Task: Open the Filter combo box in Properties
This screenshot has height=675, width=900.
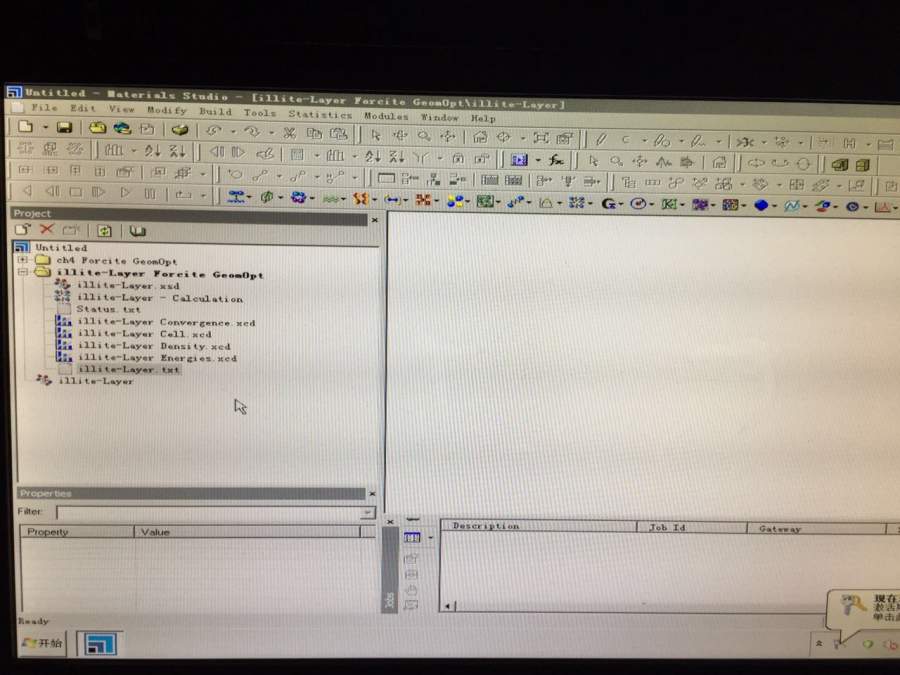Action: tap(216, 512)
